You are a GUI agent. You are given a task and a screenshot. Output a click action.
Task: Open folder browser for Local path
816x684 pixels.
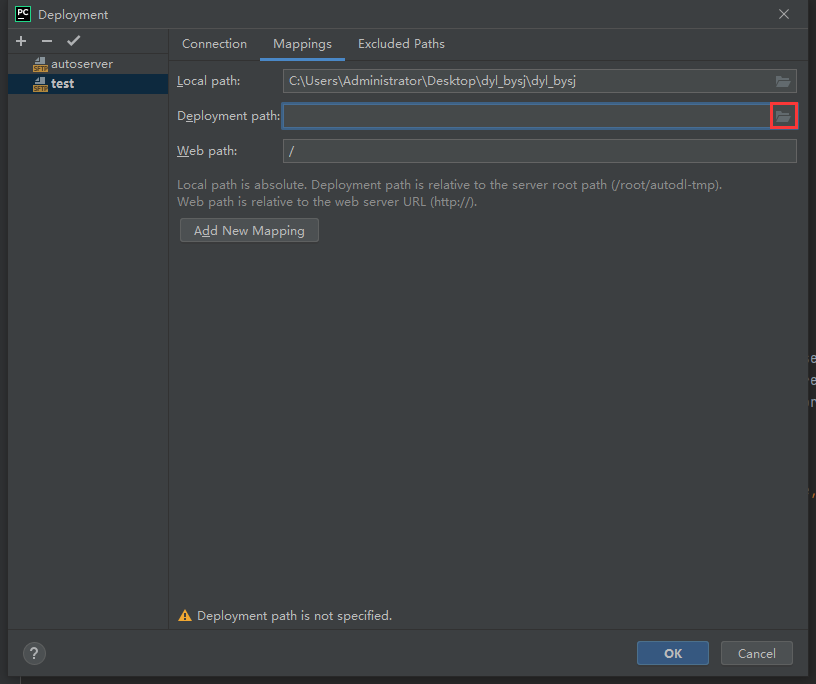[784, 80]
